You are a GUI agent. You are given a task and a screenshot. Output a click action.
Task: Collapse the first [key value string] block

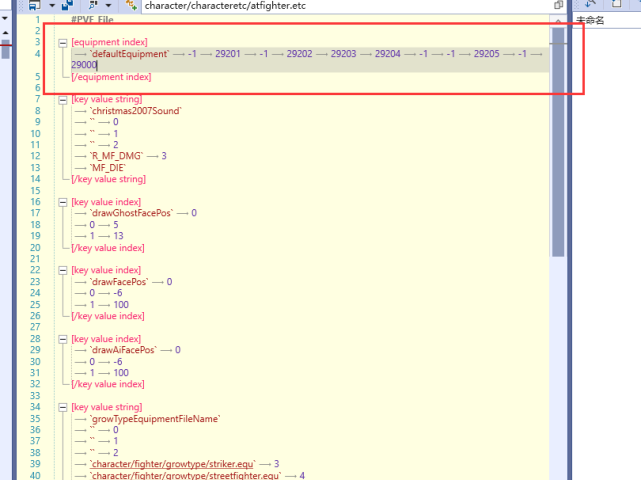pos(63,100)
